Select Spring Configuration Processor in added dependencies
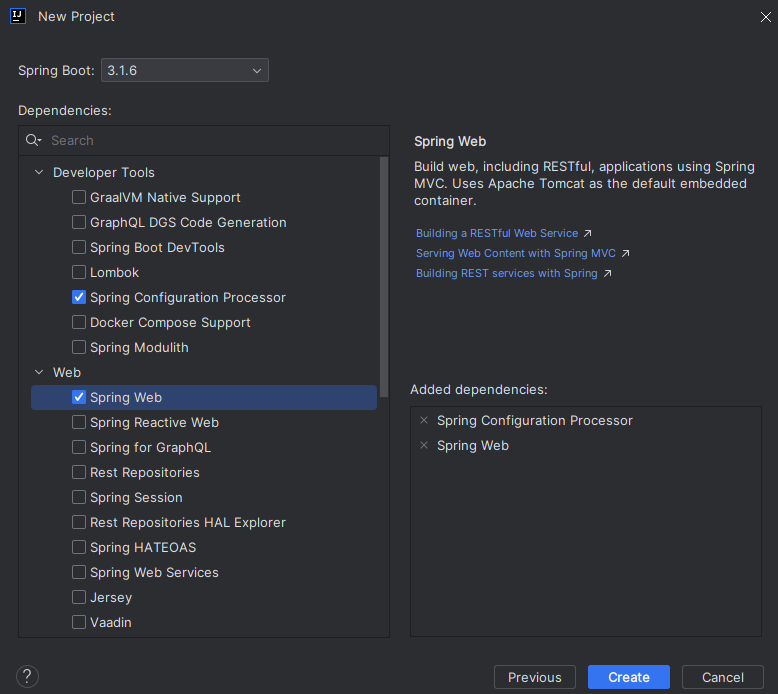 tap(534, 420)
